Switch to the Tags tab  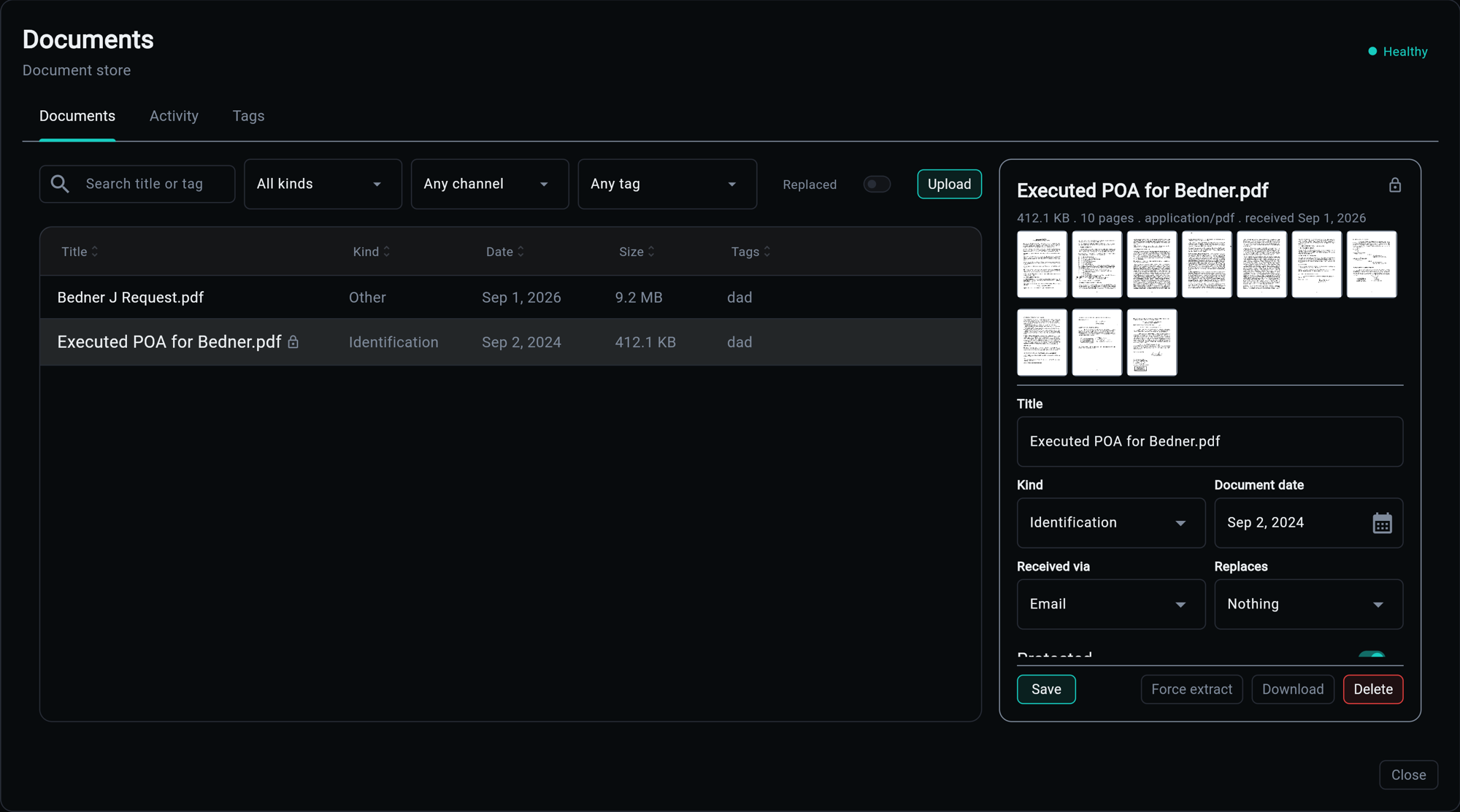(x=248, y=116)
